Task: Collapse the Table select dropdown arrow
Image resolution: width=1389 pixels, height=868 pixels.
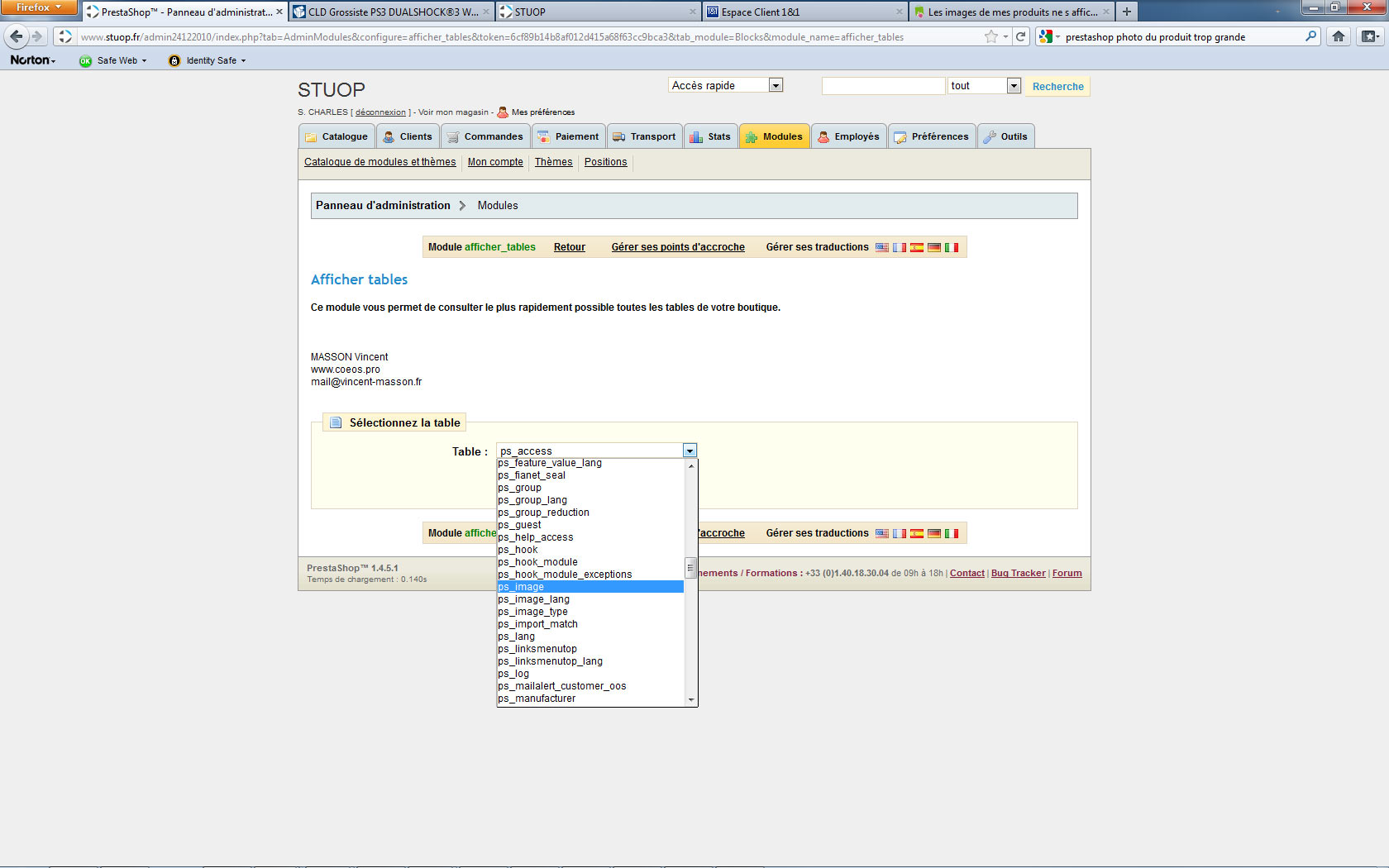Action: coord(690,451)
